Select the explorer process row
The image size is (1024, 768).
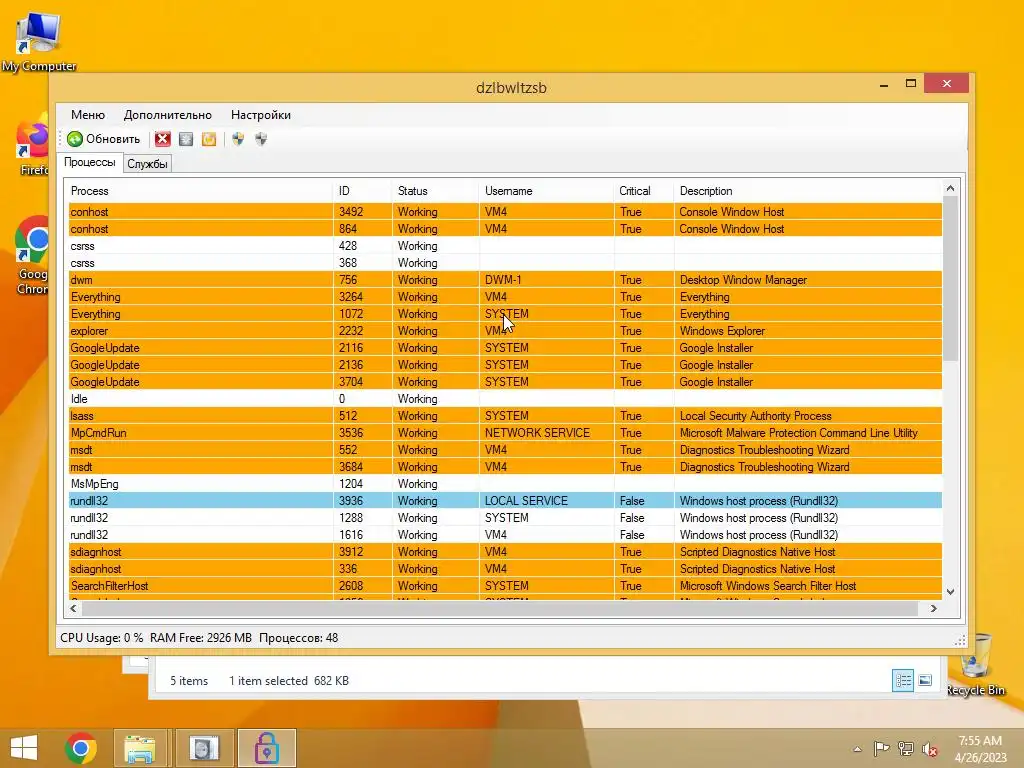click(x=505, y=330)
